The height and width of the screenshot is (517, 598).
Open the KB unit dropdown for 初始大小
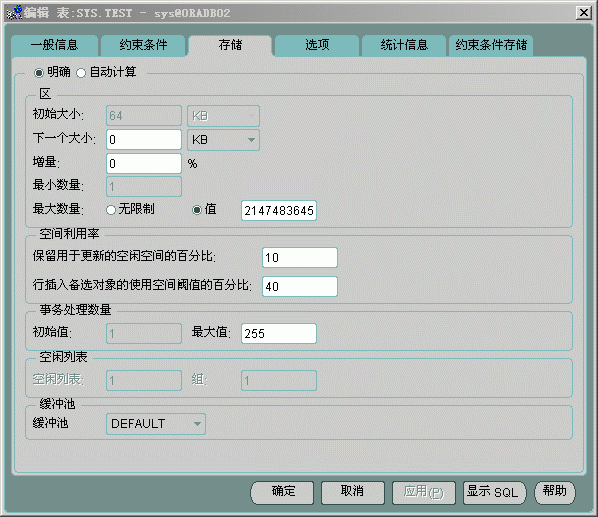[x=223, y=116]
